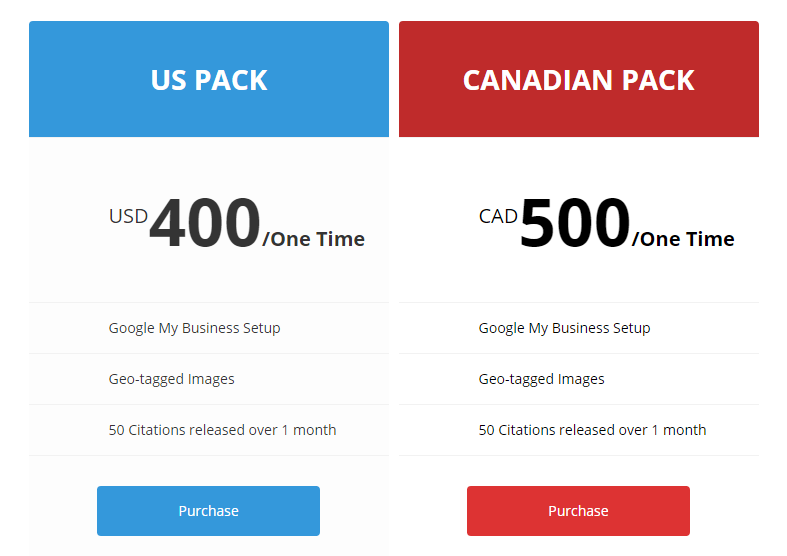Click the CAD currency label

[x=498, y=216]
